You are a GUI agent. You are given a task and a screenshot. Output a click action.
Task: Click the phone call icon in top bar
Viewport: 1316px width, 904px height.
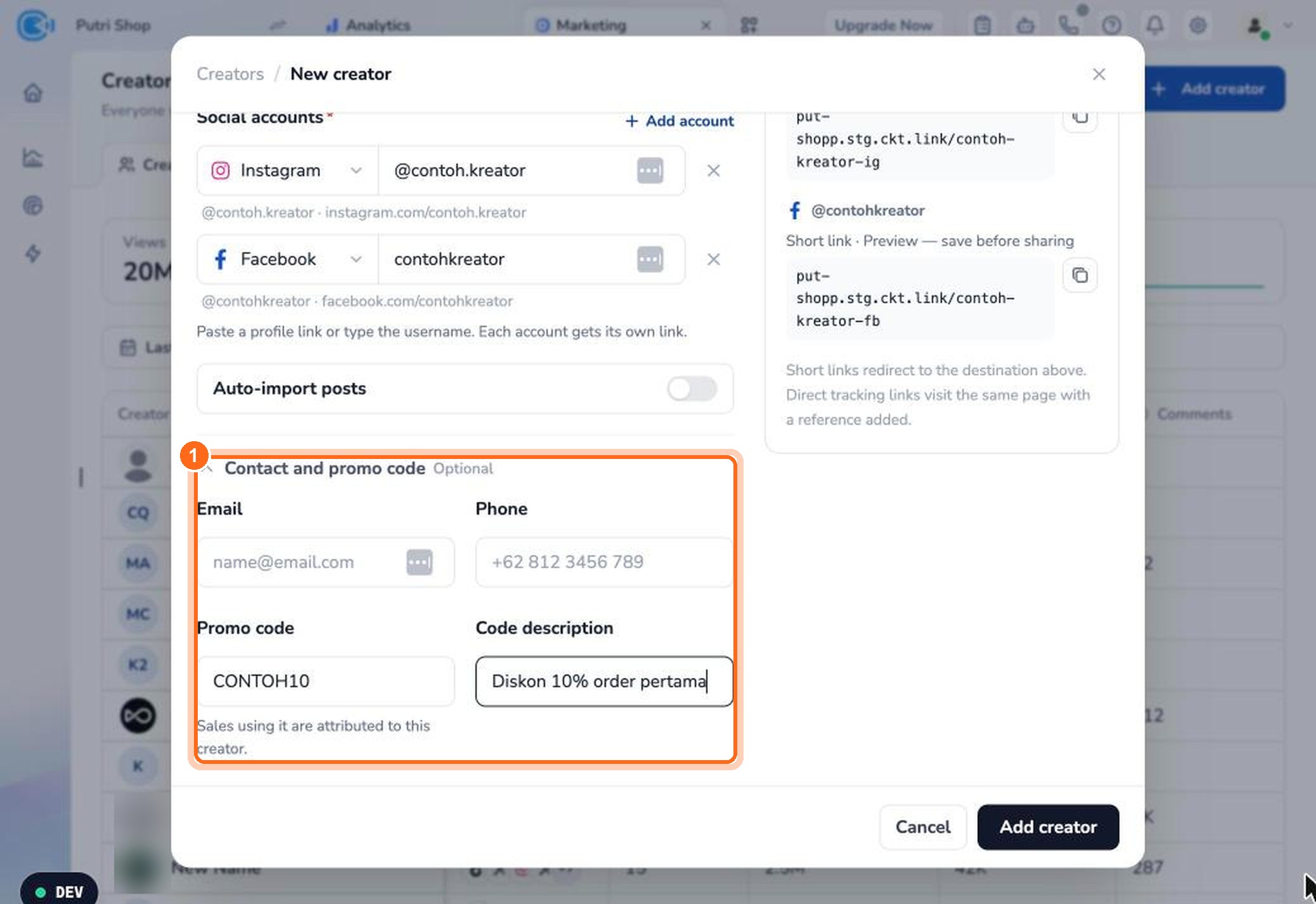coord(1068,25)
